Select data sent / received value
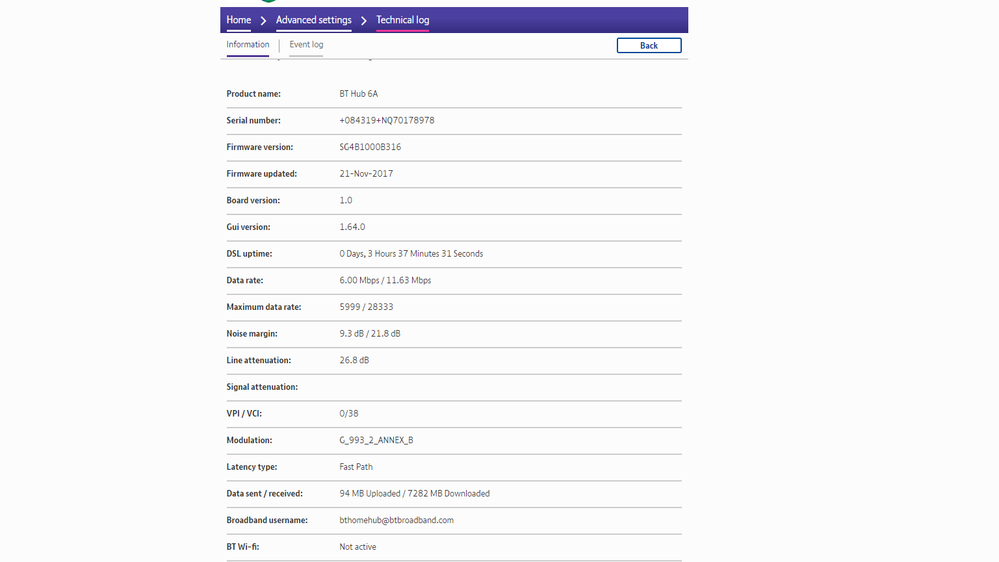Viewport: 999px width, 562px height. coord(414,494)
